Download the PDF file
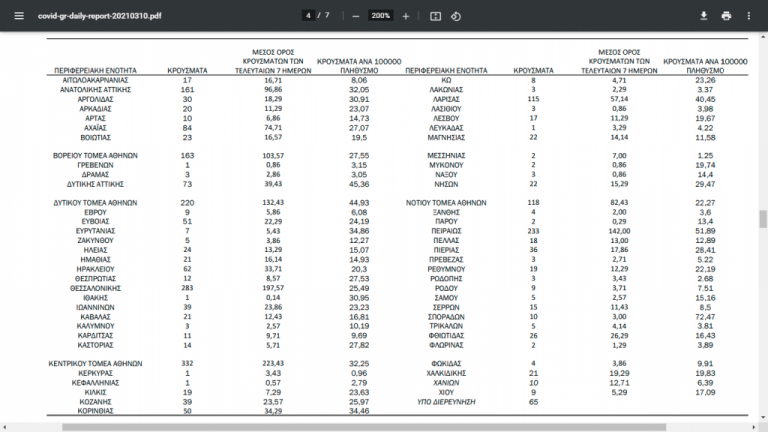The width and height of the screenshot is (768, 432). (703, 16)
